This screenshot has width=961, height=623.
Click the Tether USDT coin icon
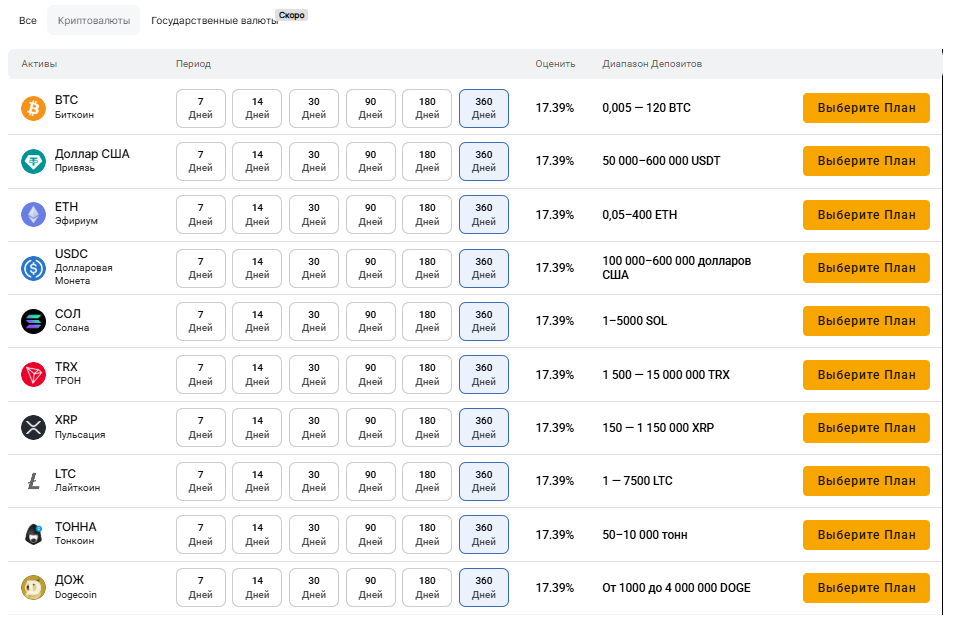coord(34,162)
